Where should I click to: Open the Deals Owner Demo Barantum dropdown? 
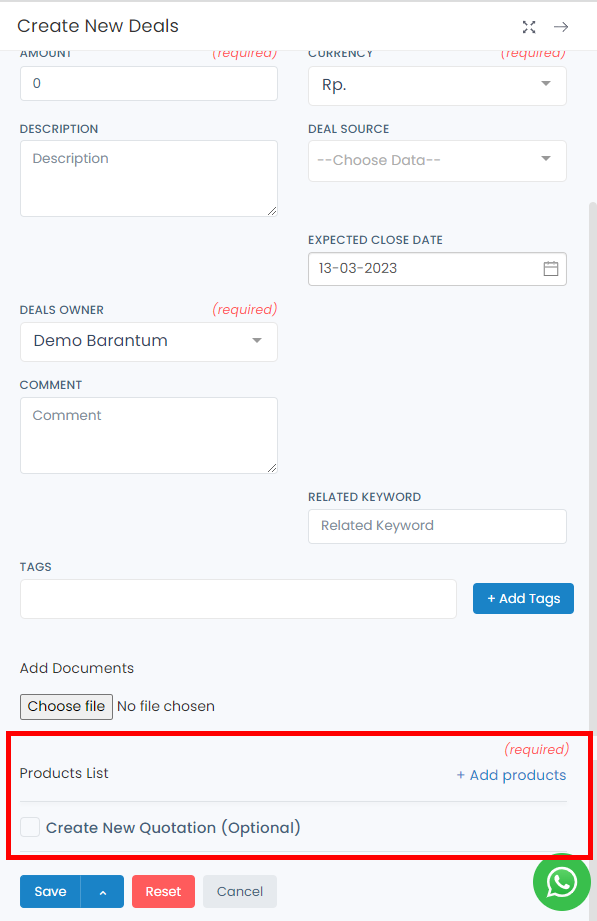click(x=149, y=341)
